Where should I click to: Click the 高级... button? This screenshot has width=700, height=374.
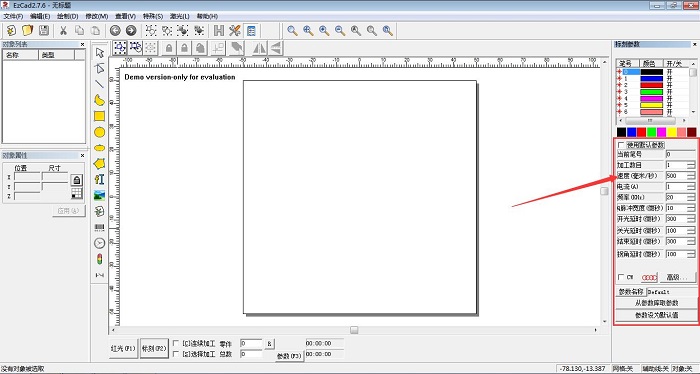pos(677,277)
